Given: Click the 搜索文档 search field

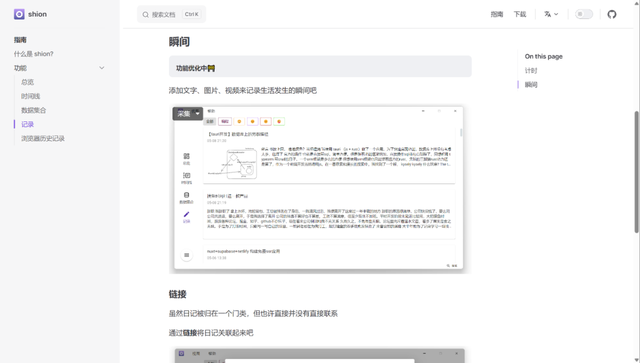Looking at the screenshot, I should click(x=171, y=14).
